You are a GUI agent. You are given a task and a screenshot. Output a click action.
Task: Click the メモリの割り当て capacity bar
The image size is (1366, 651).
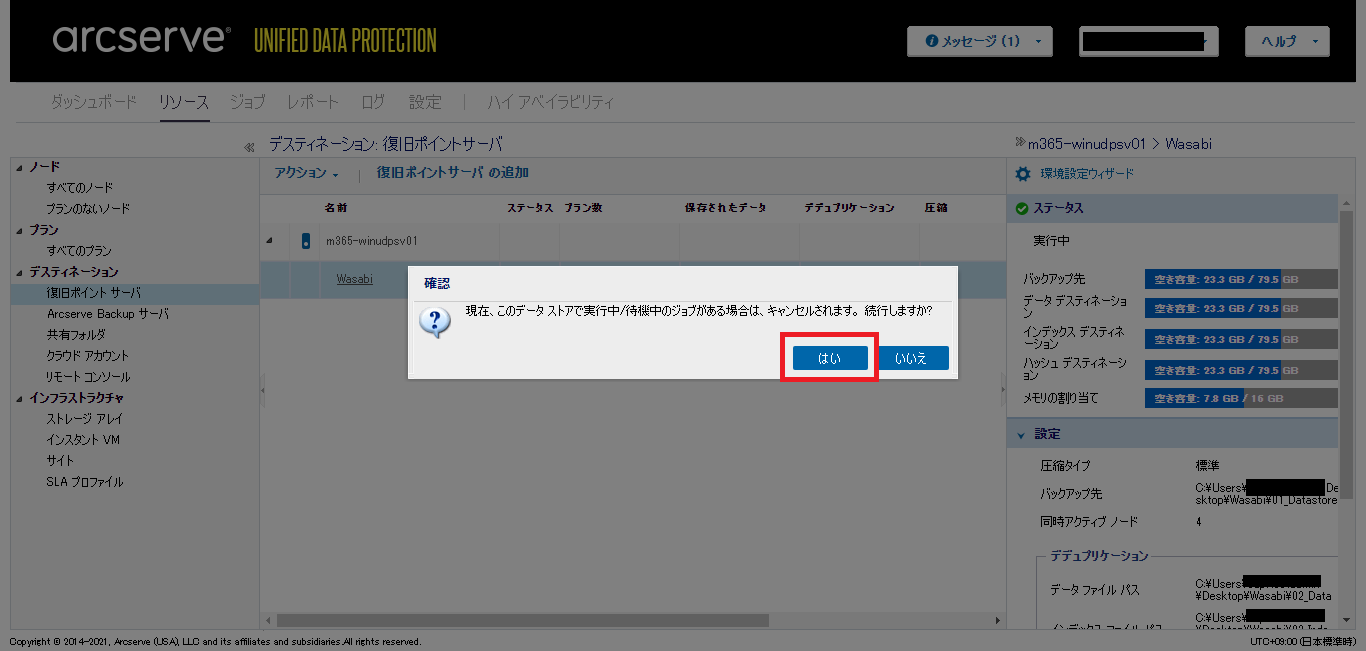pos(1241,398)
